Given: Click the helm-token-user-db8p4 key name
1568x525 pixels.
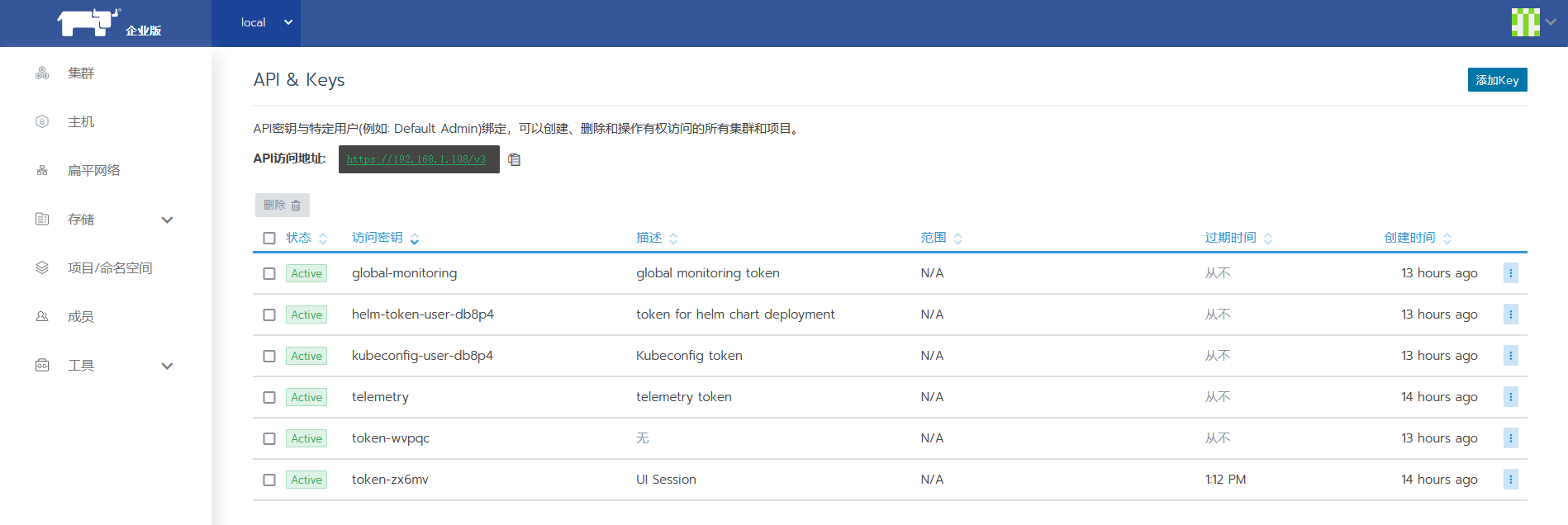Looking at the screenshot, I should [423, 315].
